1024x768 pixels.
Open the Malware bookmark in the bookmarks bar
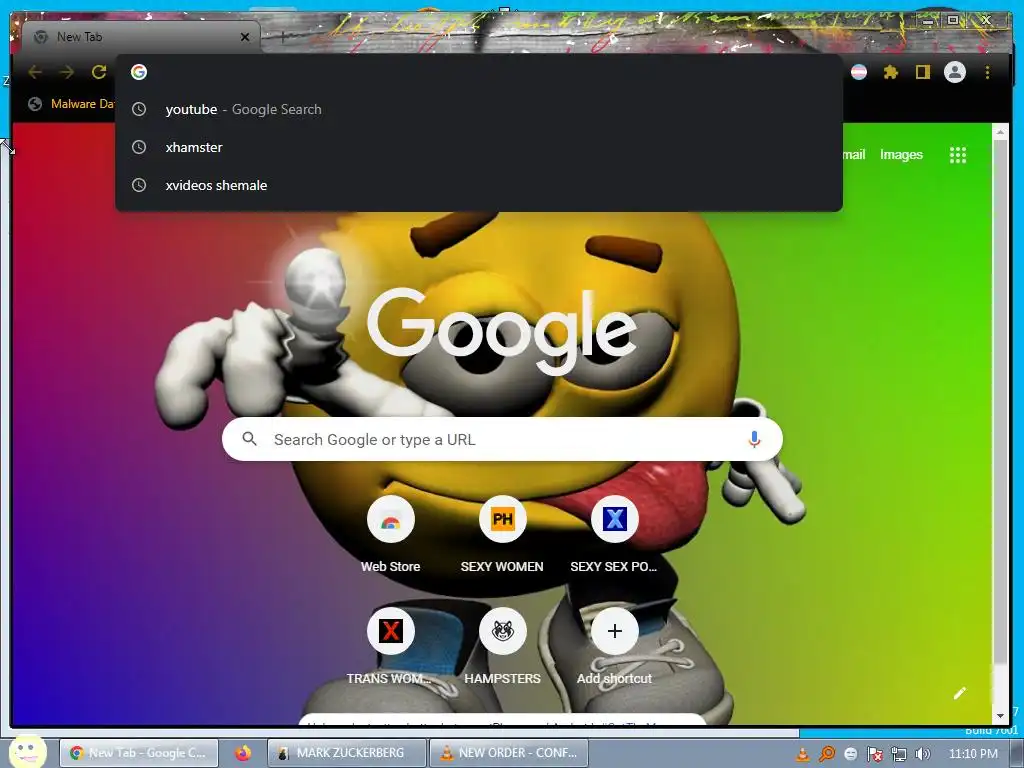click(x=72, y=104)
